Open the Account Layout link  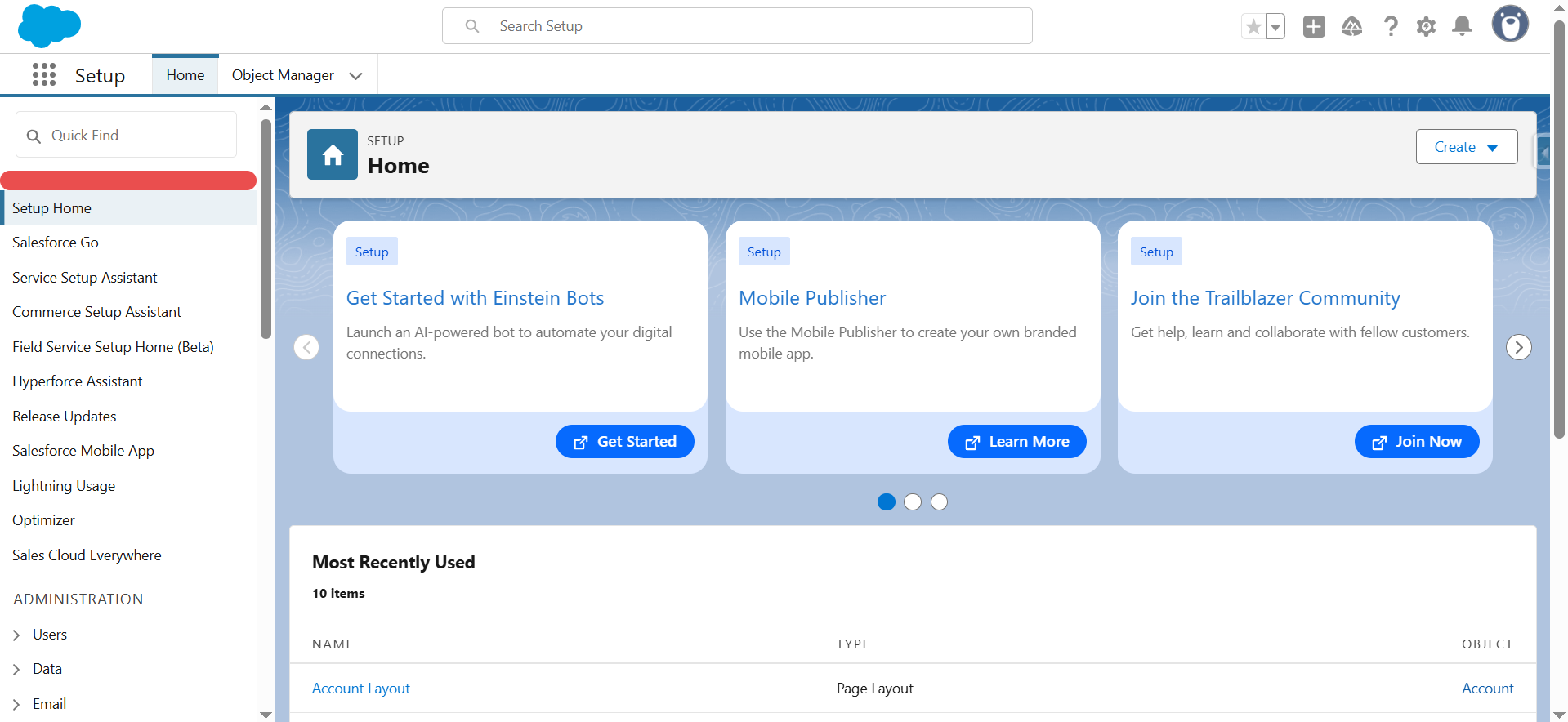[x=361, y=689]
